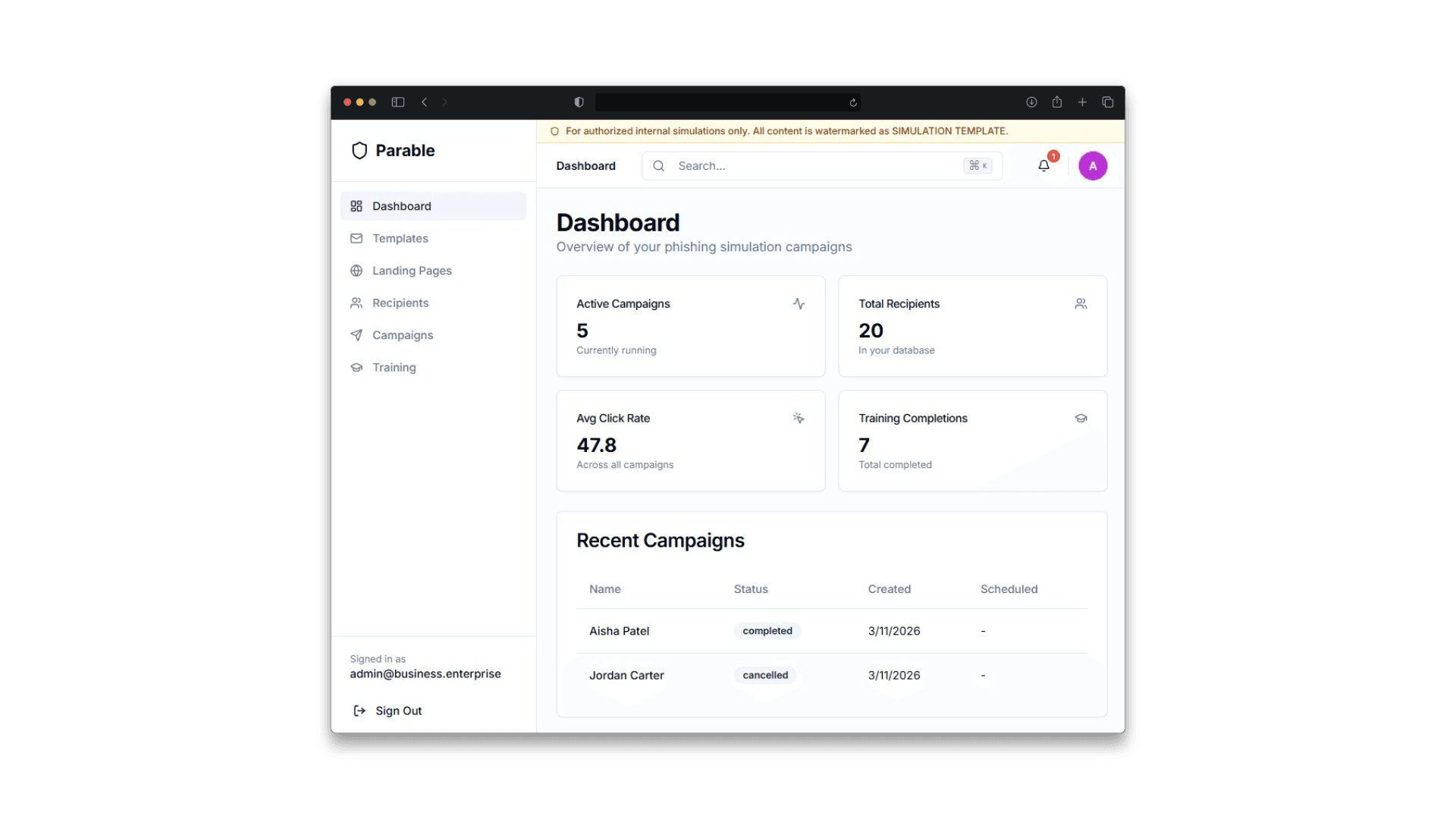Viewport: 1456px width, 819px height.
Task: Open the notification bell with unread badge
Action: [x=1043, y=165]
